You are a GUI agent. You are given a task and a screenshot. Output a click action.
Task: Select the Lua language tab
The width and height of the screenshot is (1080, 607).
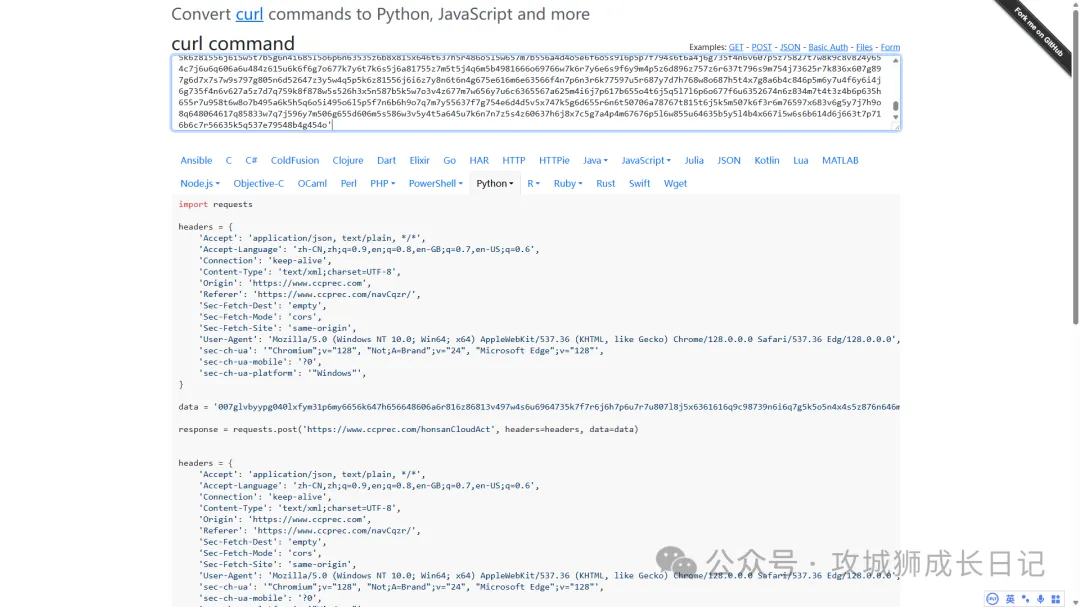click(x=800, y=160)
